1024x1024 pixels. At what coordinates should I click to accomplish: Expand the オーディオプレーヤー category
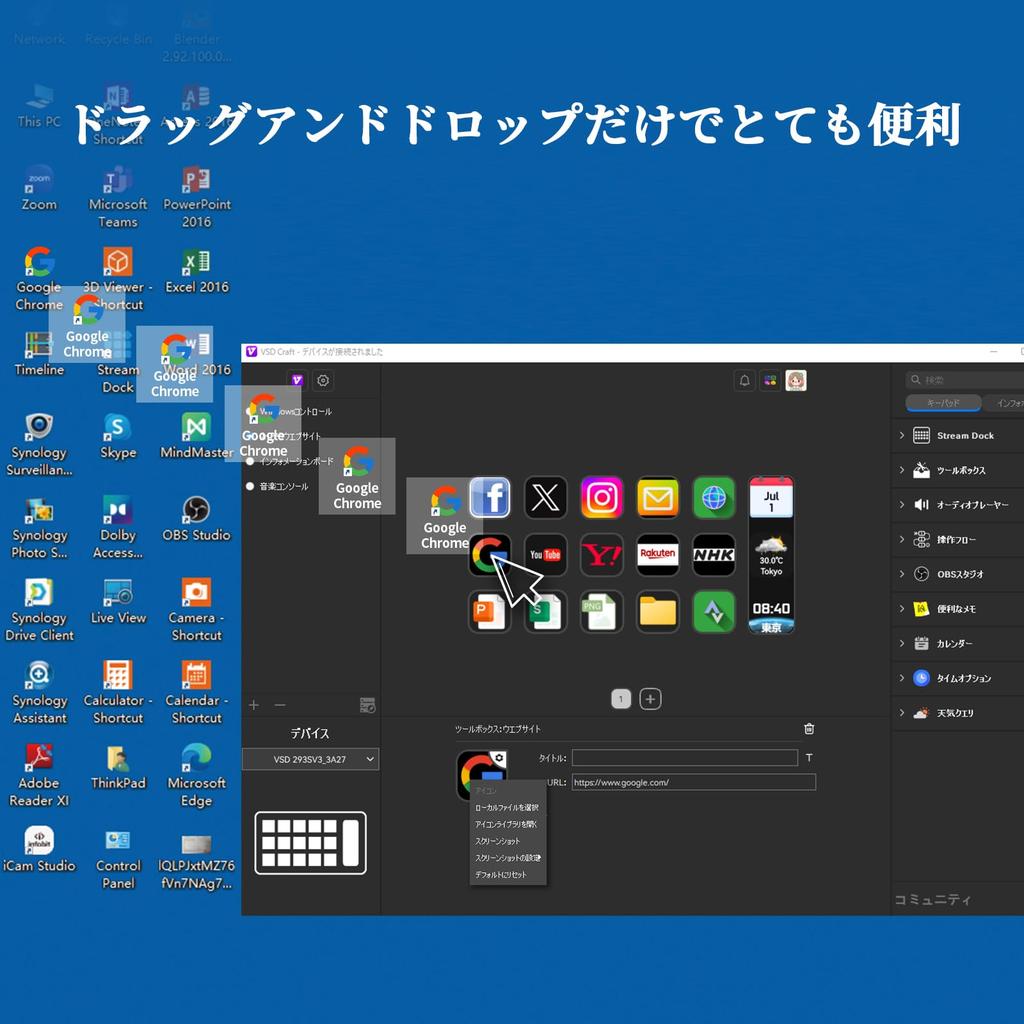click(902, 505)
